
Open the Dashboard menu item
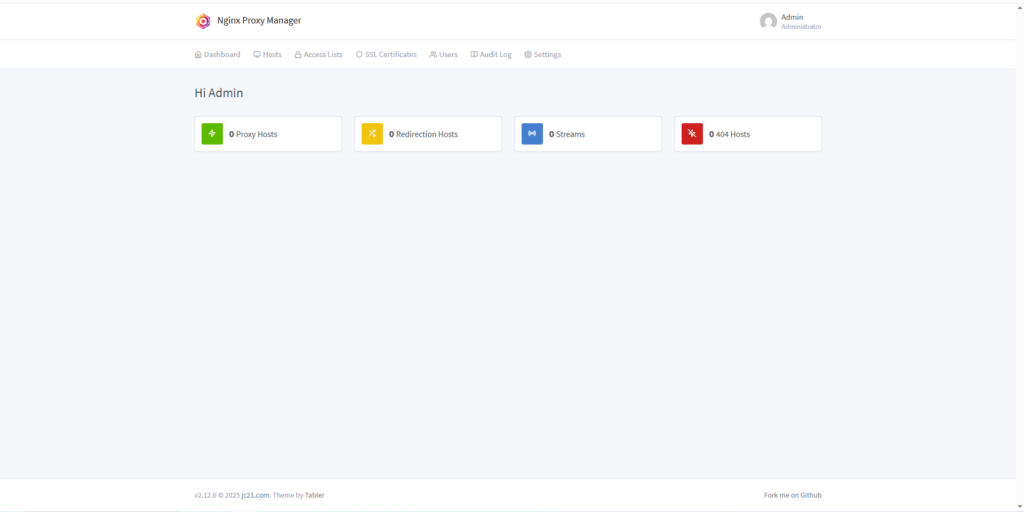point(217,55)
